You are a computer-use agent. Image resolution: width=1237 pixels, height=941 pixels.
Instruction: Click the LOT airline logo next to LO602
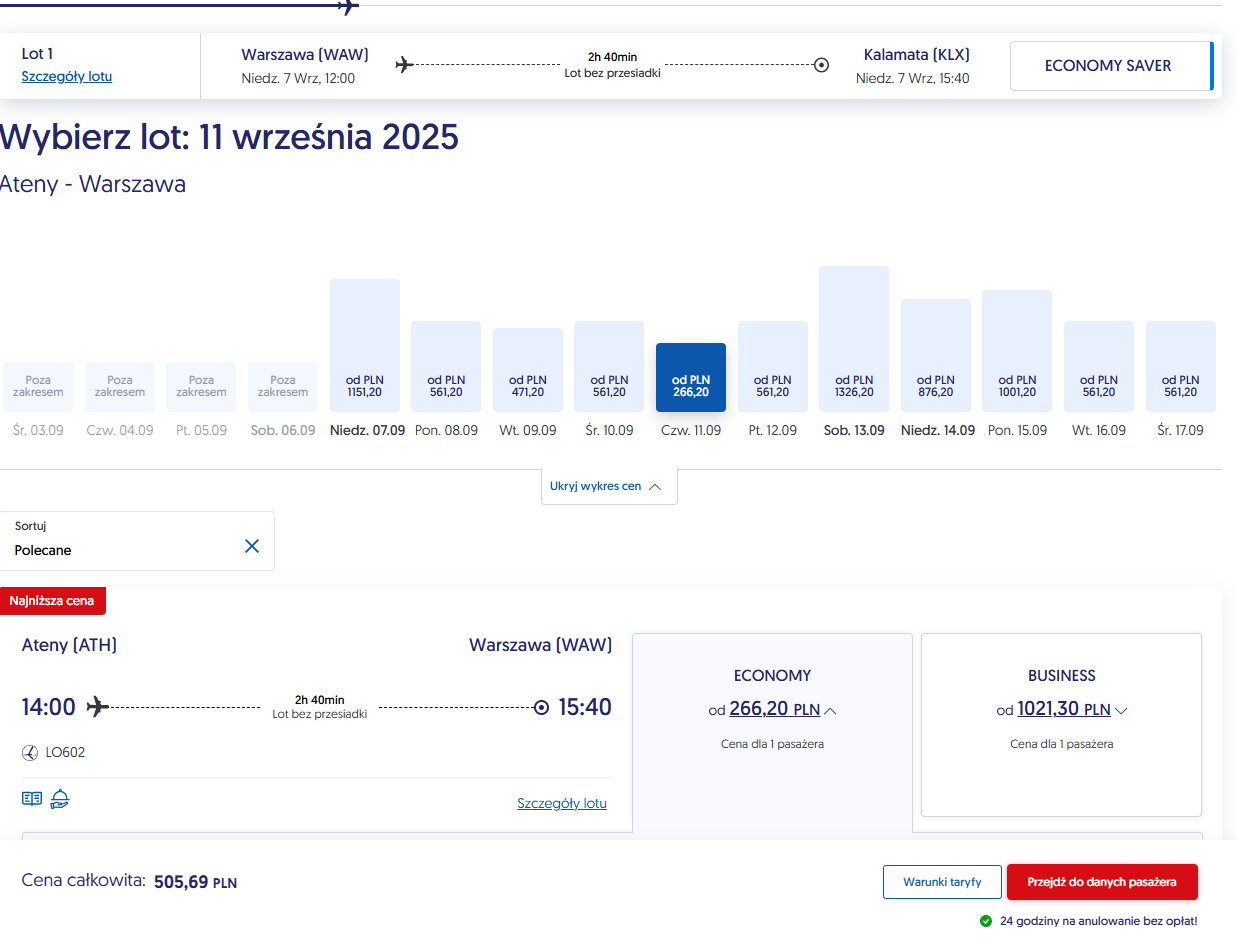[30, 752]
